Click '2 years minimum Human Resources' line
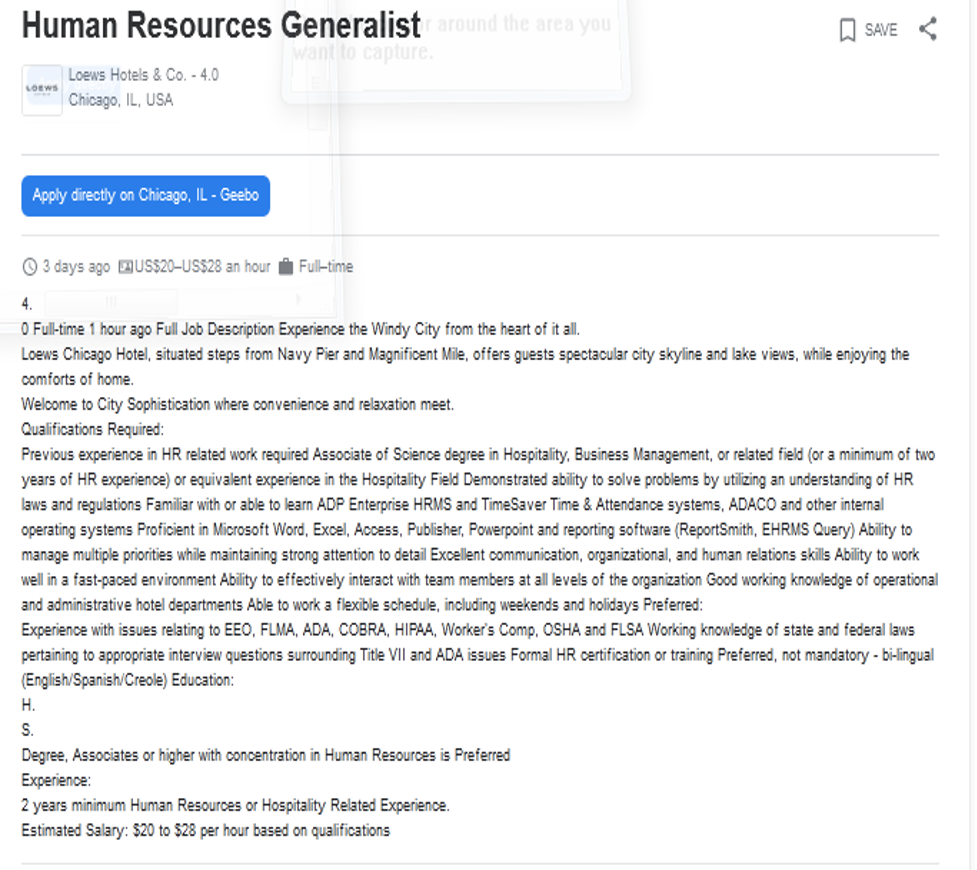The image size is (977, 870). 236,805
